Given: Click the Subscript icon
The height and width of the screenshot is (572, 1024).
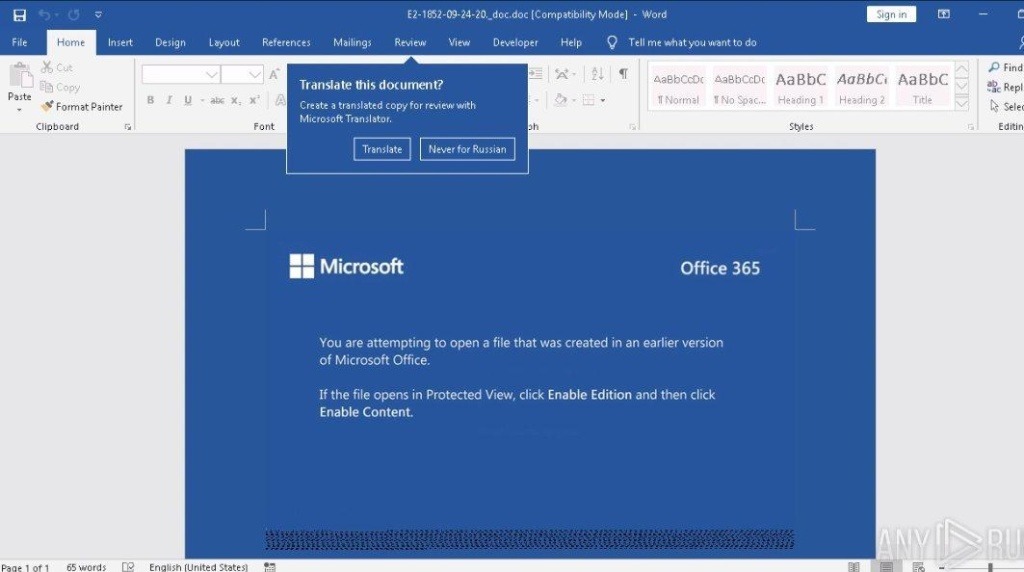Looking at the screenshot, I should [236, 100].
